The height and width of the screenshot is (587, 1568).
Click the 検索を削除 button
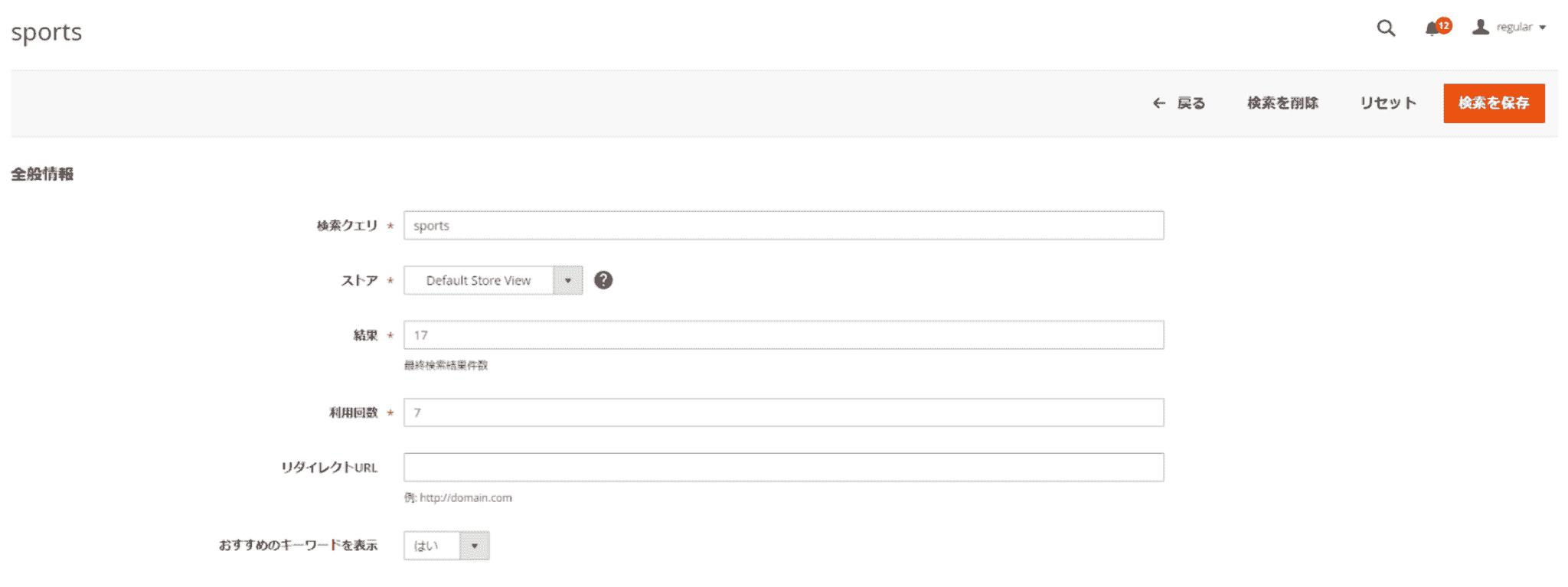pyautogui.click(x=1282, y=103)
